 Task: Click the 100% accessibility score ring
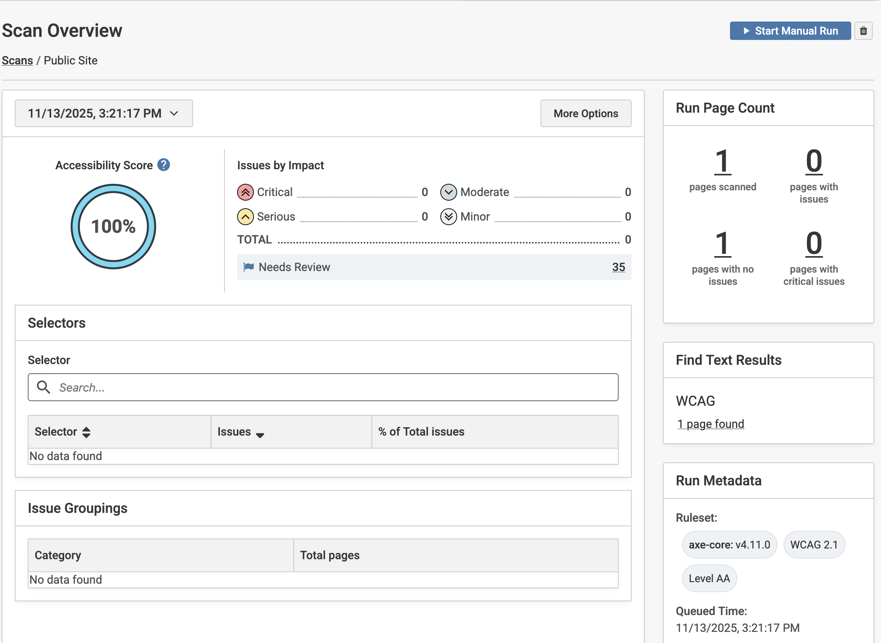[113, 226]
